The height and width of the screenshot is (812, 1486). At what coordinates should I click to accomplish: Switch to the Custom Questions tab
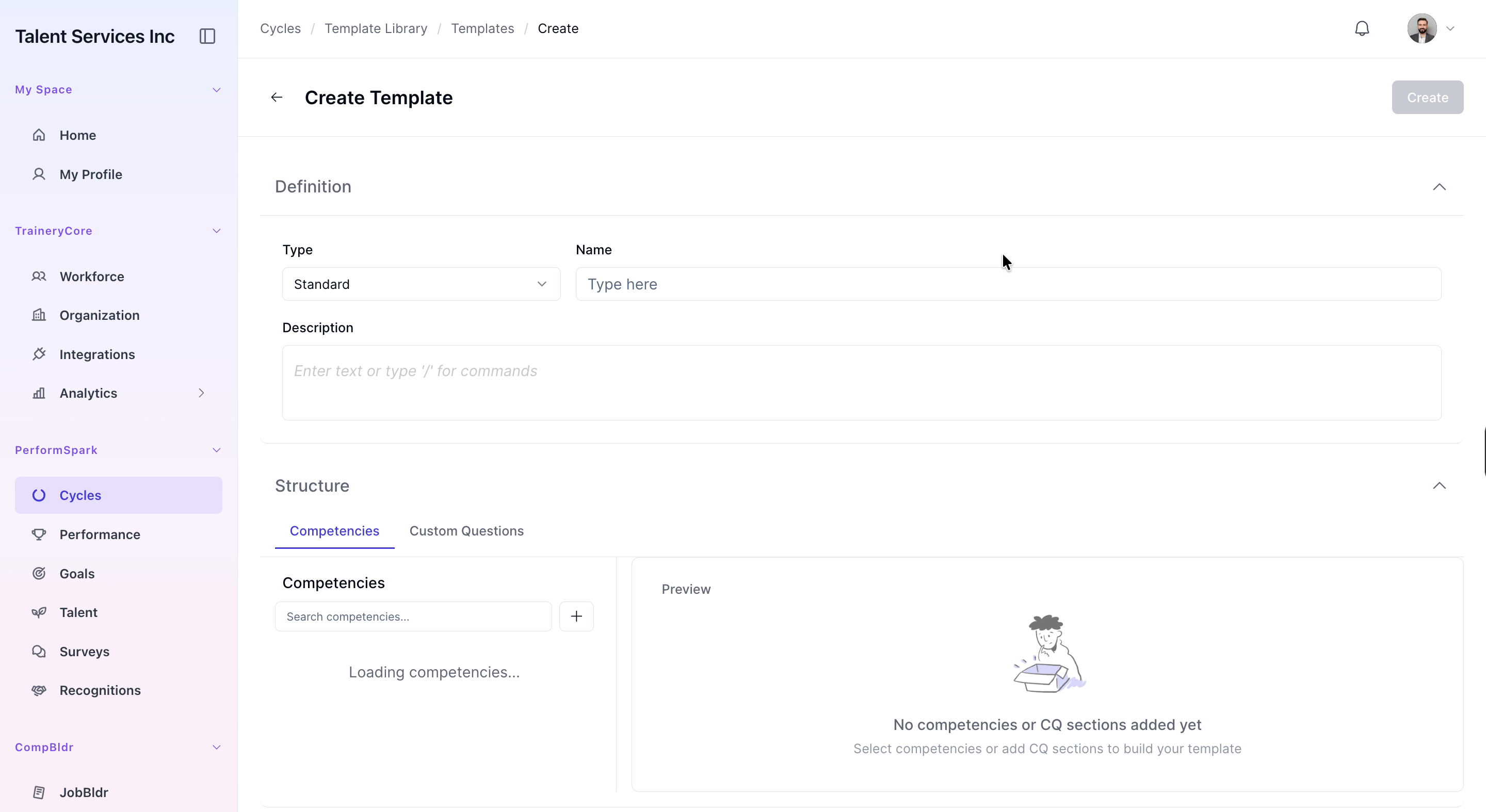466,530
